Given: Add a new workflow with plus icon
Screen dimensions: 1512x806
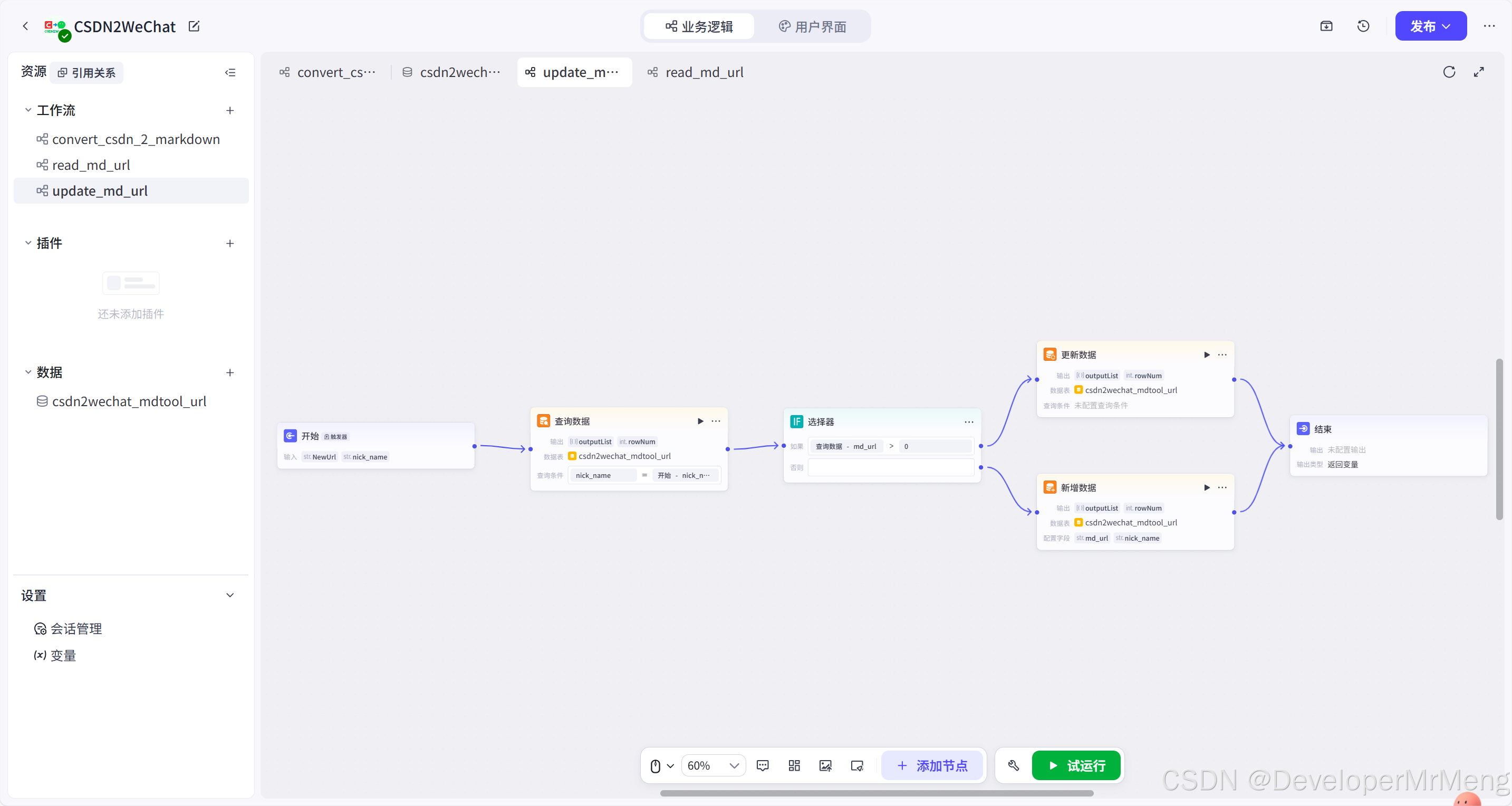Looking at the screenshot, I should (229, 110).
